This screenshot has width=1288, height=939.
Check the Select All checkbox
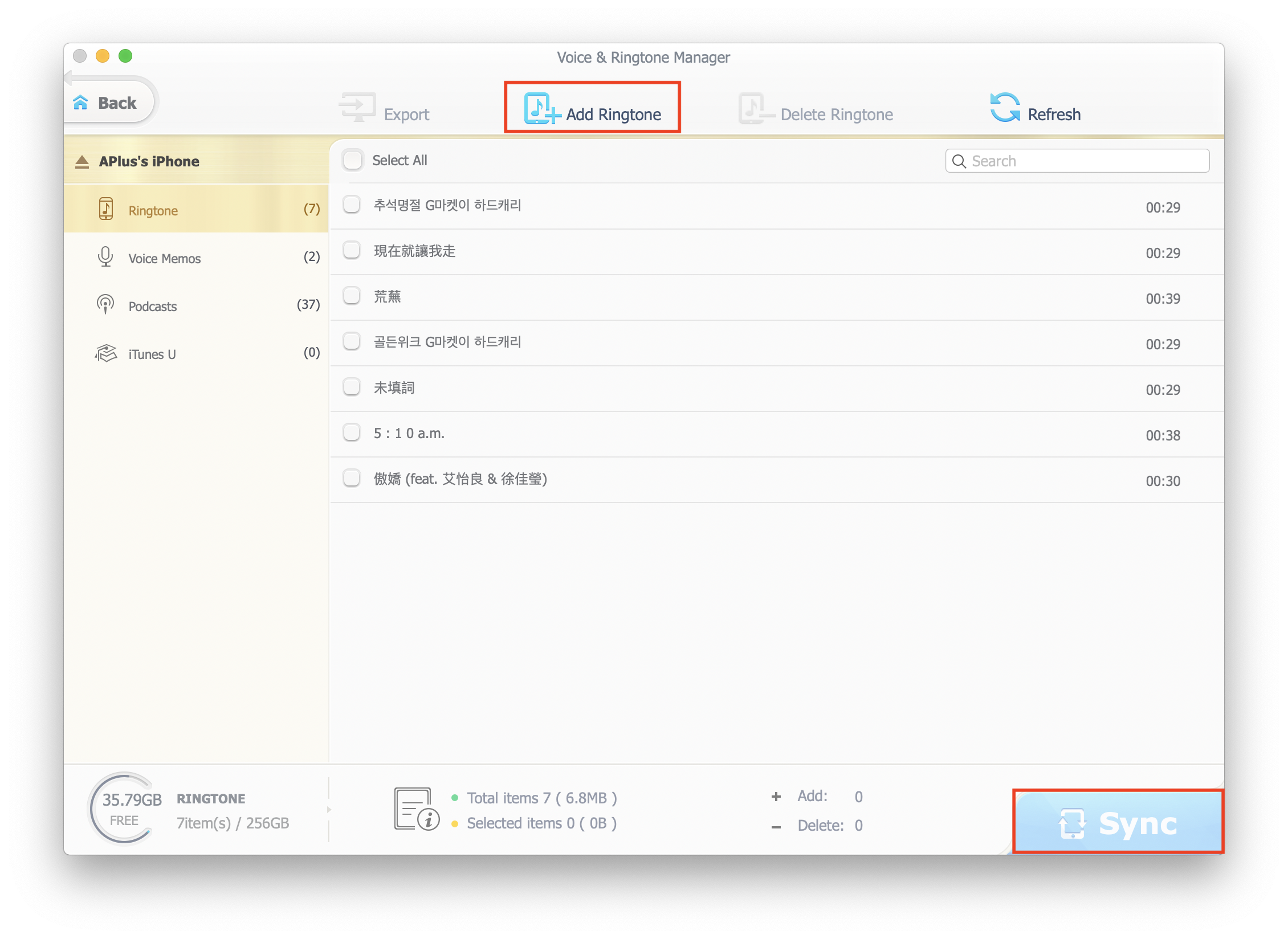pos(353,160)
